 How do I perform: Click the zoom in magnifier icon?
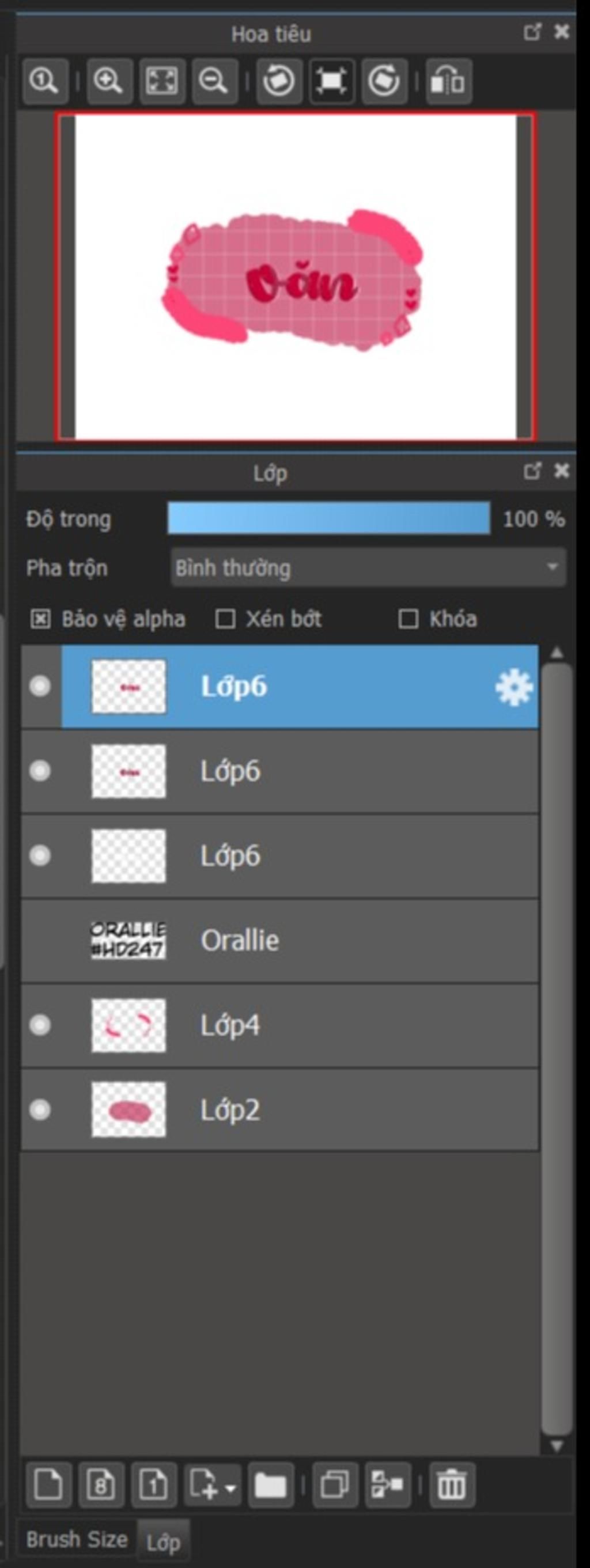click(x=109, y=81)
